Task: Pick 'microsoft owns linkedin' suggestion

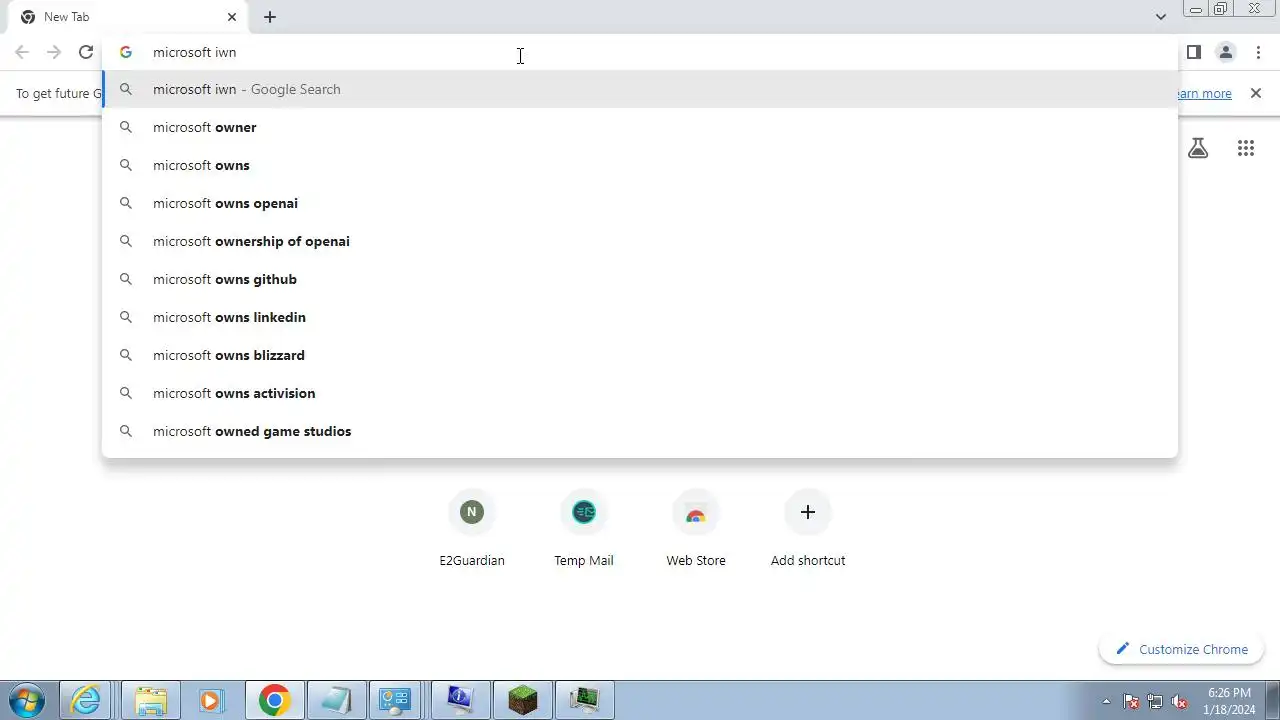Action: (640, 317)
